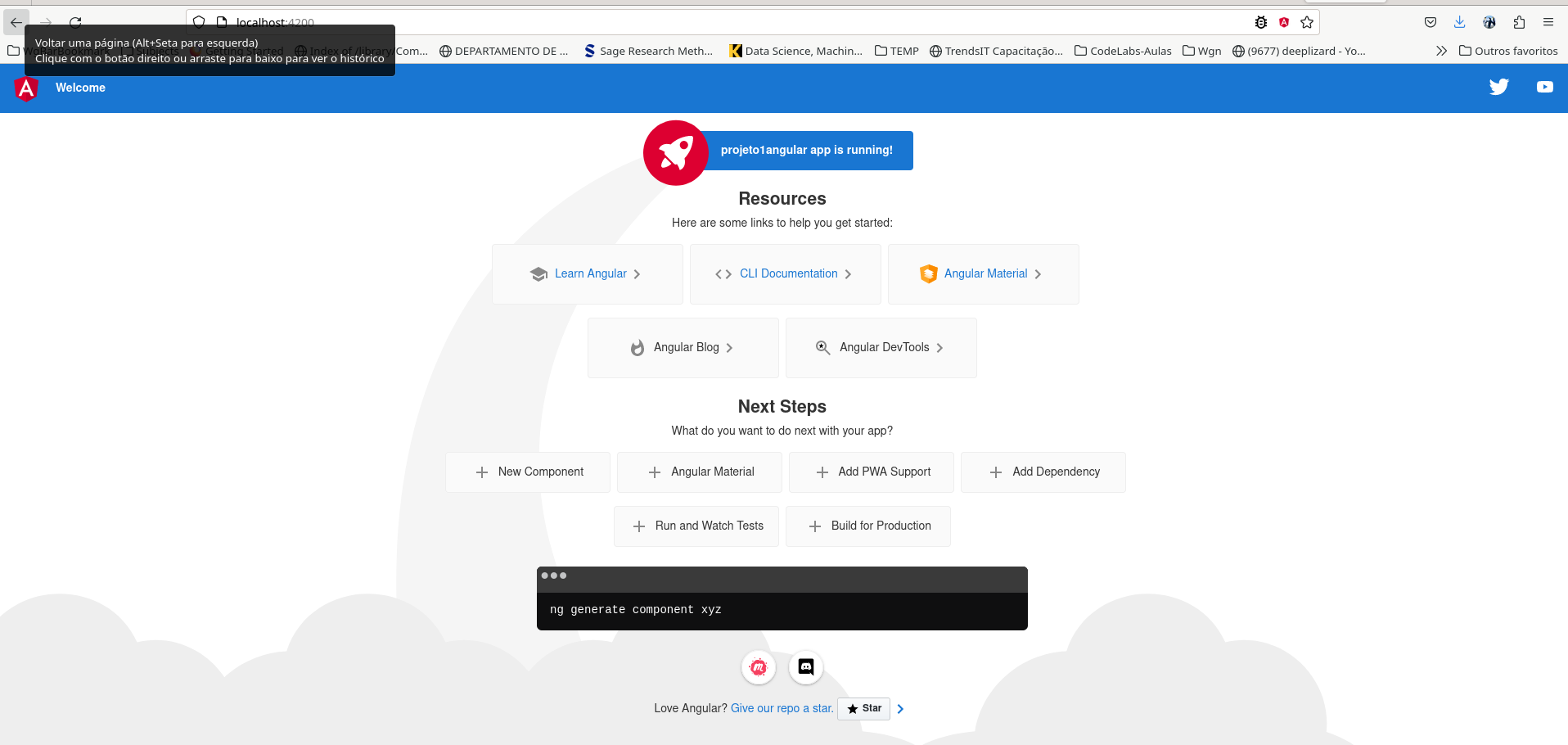Click the Angular logo in the header
The image size is (1568, 745).
coord(26,88)
